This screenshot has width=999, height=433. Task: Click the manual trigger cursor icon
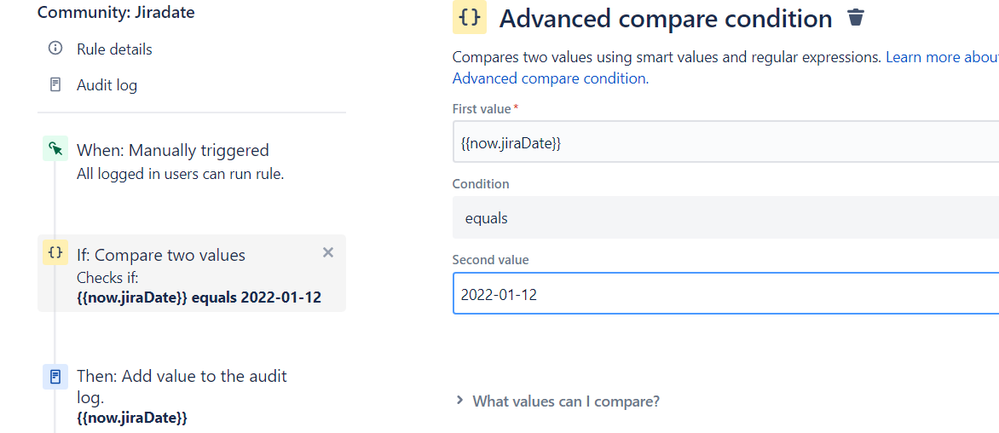[x=55, y=150]
